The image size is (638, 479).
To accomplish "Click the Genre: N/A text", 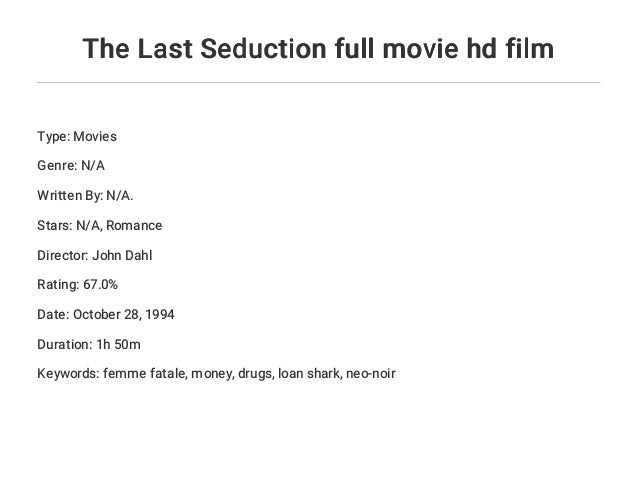I will (71, 166).
